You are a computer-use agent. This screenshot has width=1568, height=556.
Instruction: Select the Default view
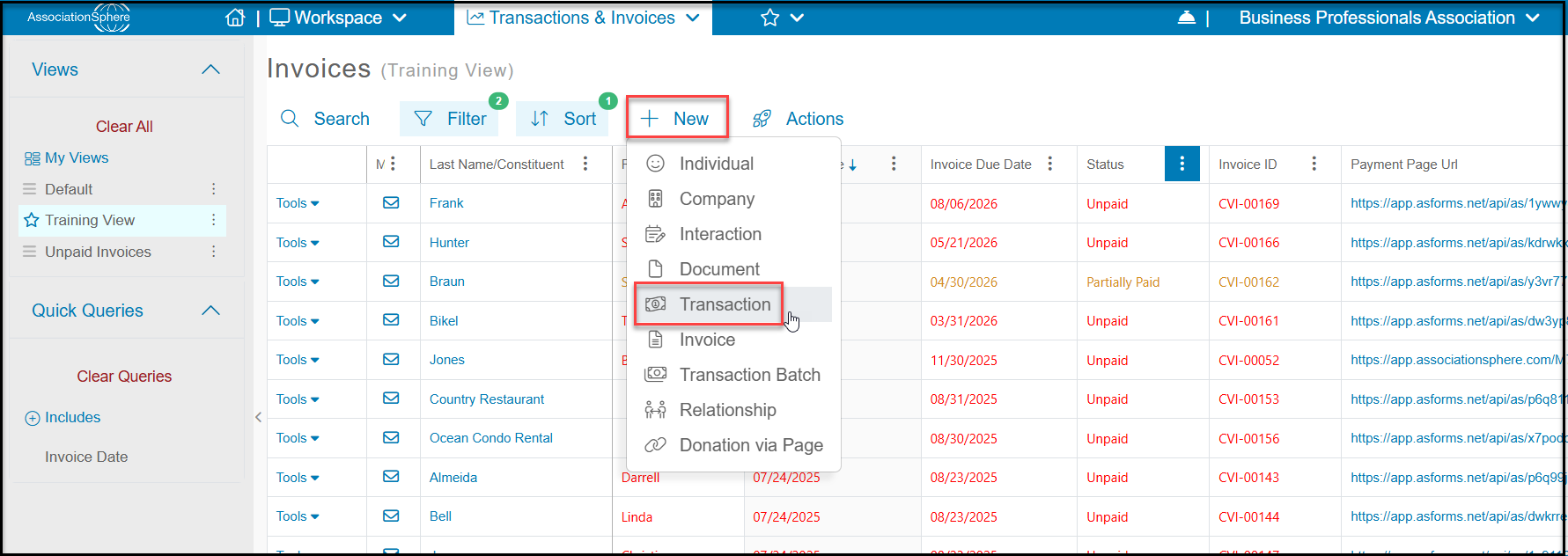[x=69, y=189]
